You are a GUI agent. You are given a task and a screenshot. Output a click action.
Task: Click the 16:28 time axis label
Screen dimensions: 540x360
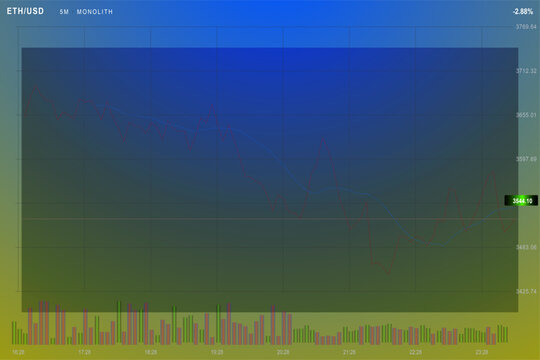18,352
